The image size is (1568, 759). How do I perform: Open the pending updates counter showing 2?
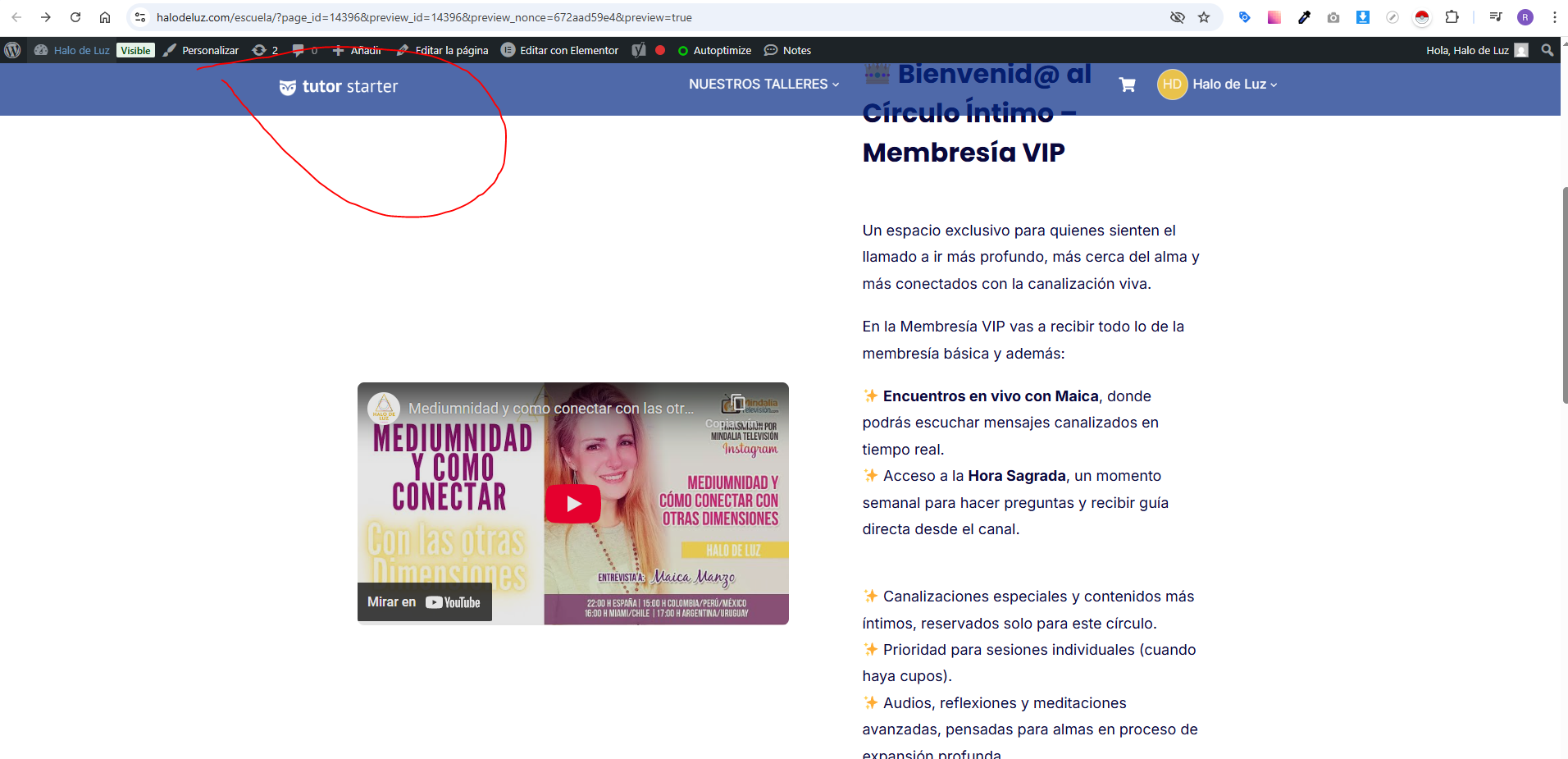[265, 50]
